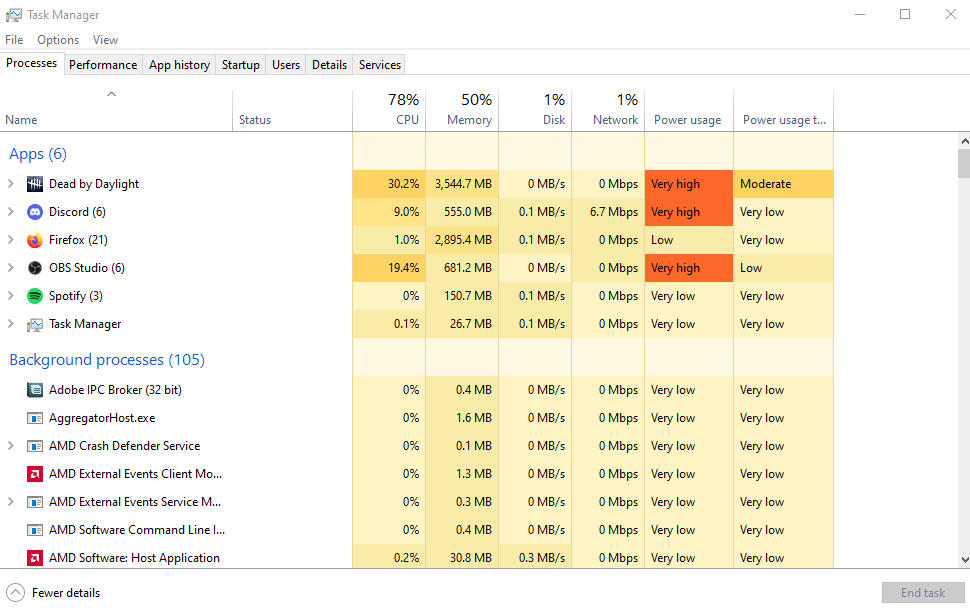Viewport: 970px width, 610px height.
Task: Switch to the Performance tab
Action: (103, 65)
